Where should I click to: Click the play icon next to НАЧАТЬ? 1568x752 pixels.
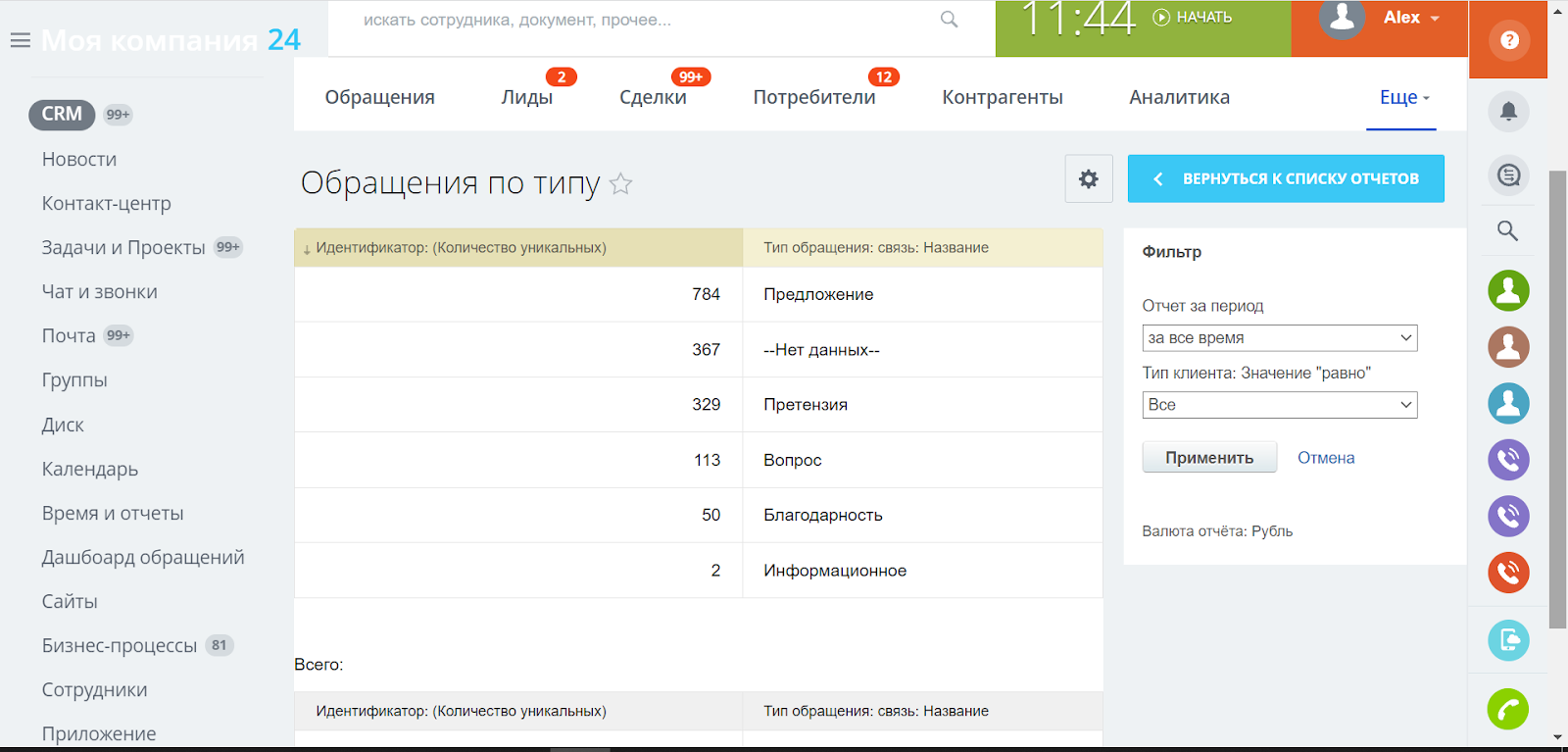tap(1161, 17)
